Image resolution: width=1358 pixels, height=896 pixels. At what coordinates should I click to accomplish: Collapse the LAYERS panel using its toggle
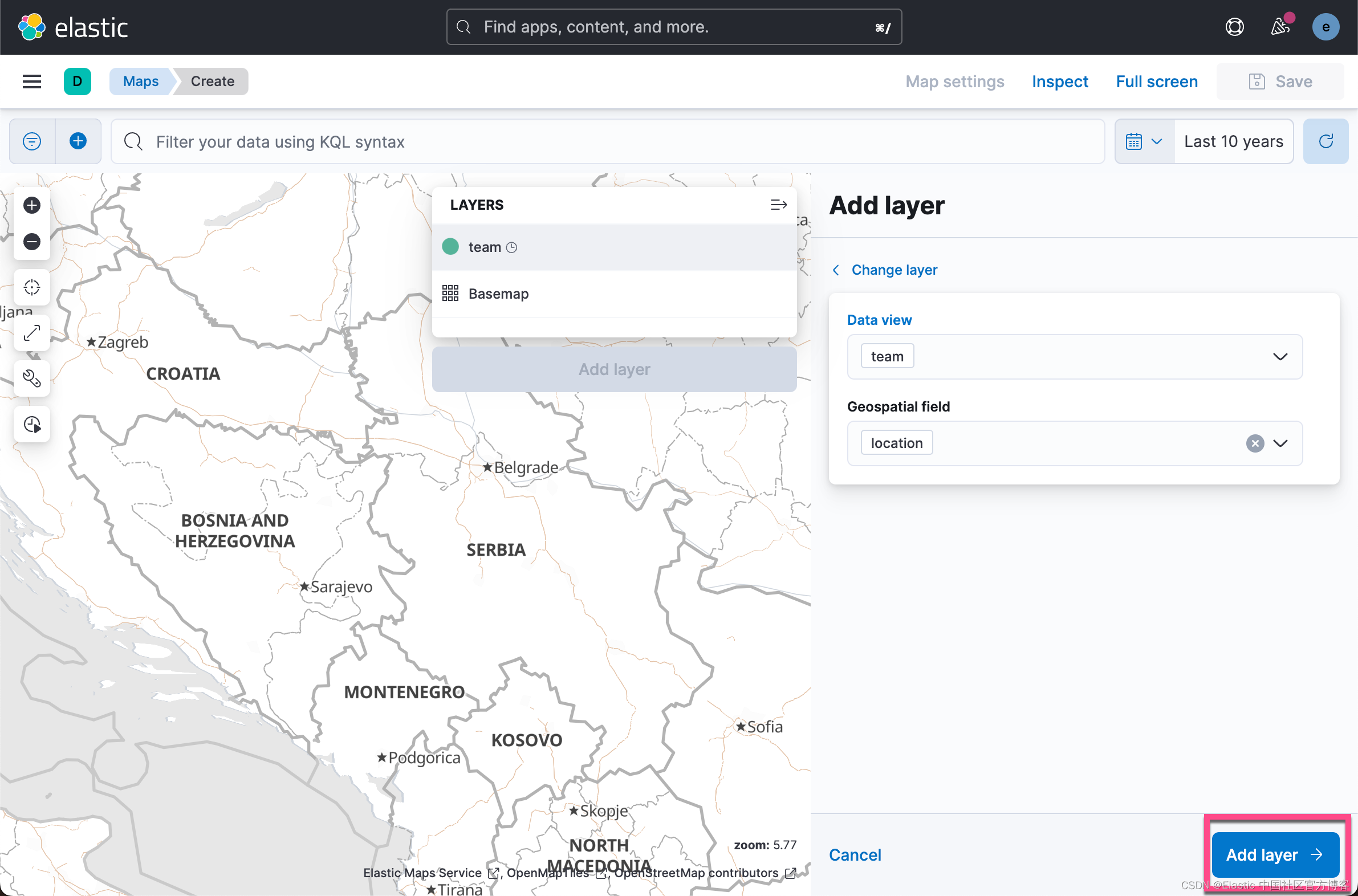click(x=778, y=205)
